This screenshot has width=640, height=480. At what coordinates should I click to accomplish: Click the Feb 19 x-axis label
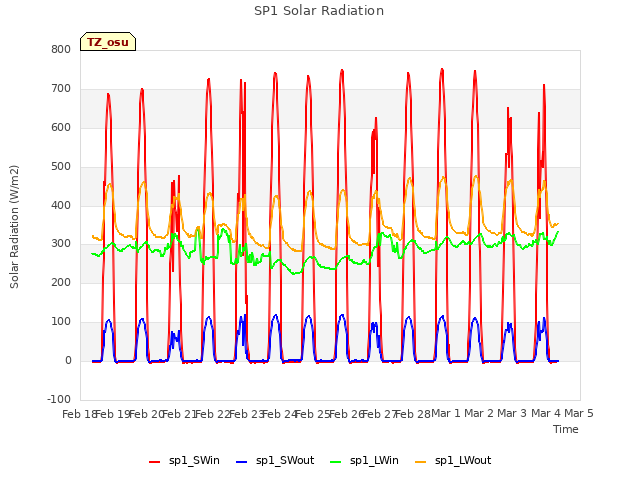112,414
